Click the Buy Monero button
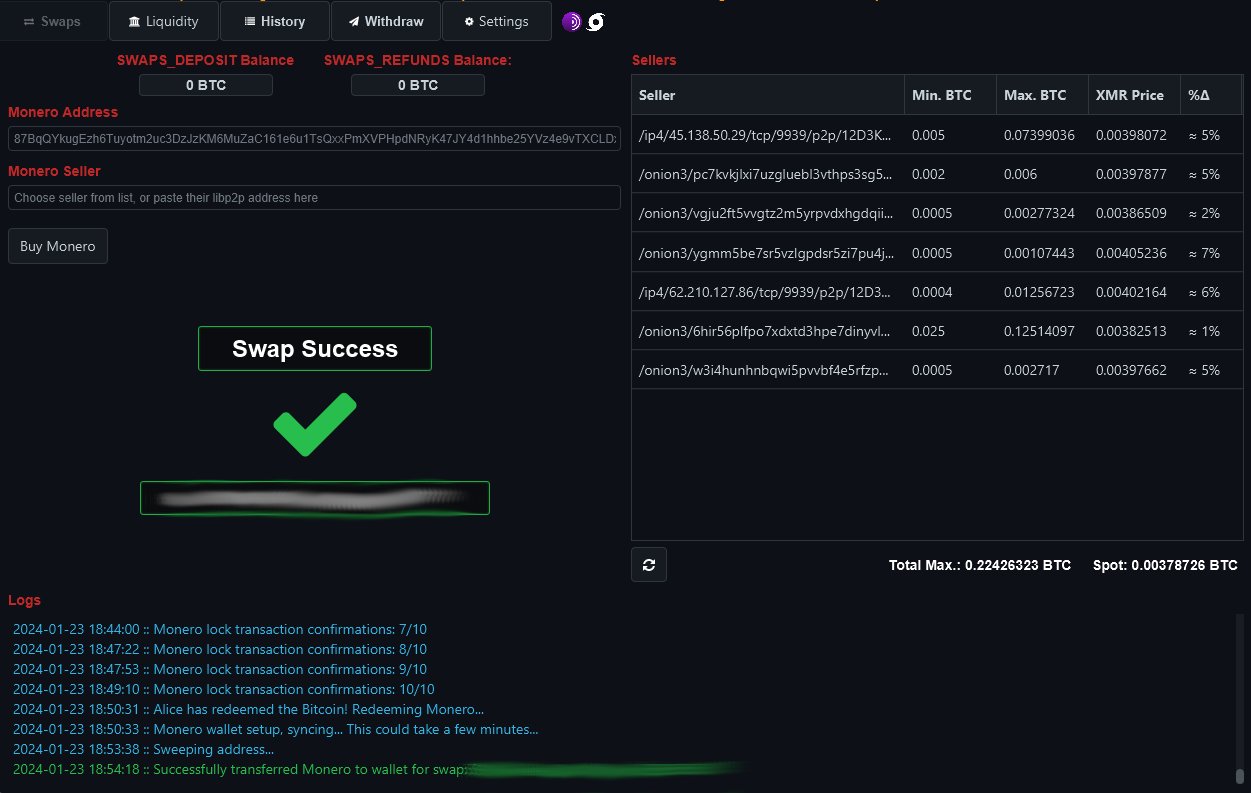 [58, 246]
